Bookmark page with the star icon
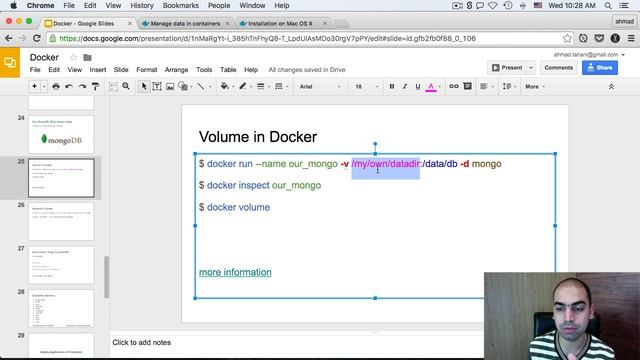This screenshot has width=640, height=360. tap(567, 38)
